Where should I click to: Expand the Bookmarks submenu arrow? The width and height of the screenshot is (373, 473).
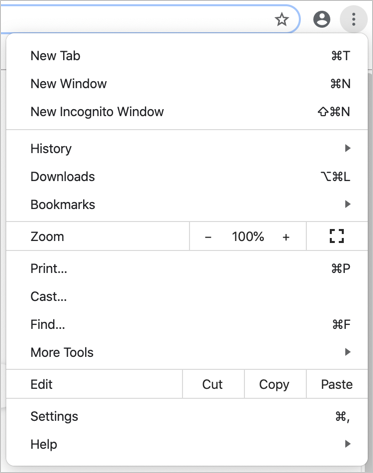tap(347, 204)
